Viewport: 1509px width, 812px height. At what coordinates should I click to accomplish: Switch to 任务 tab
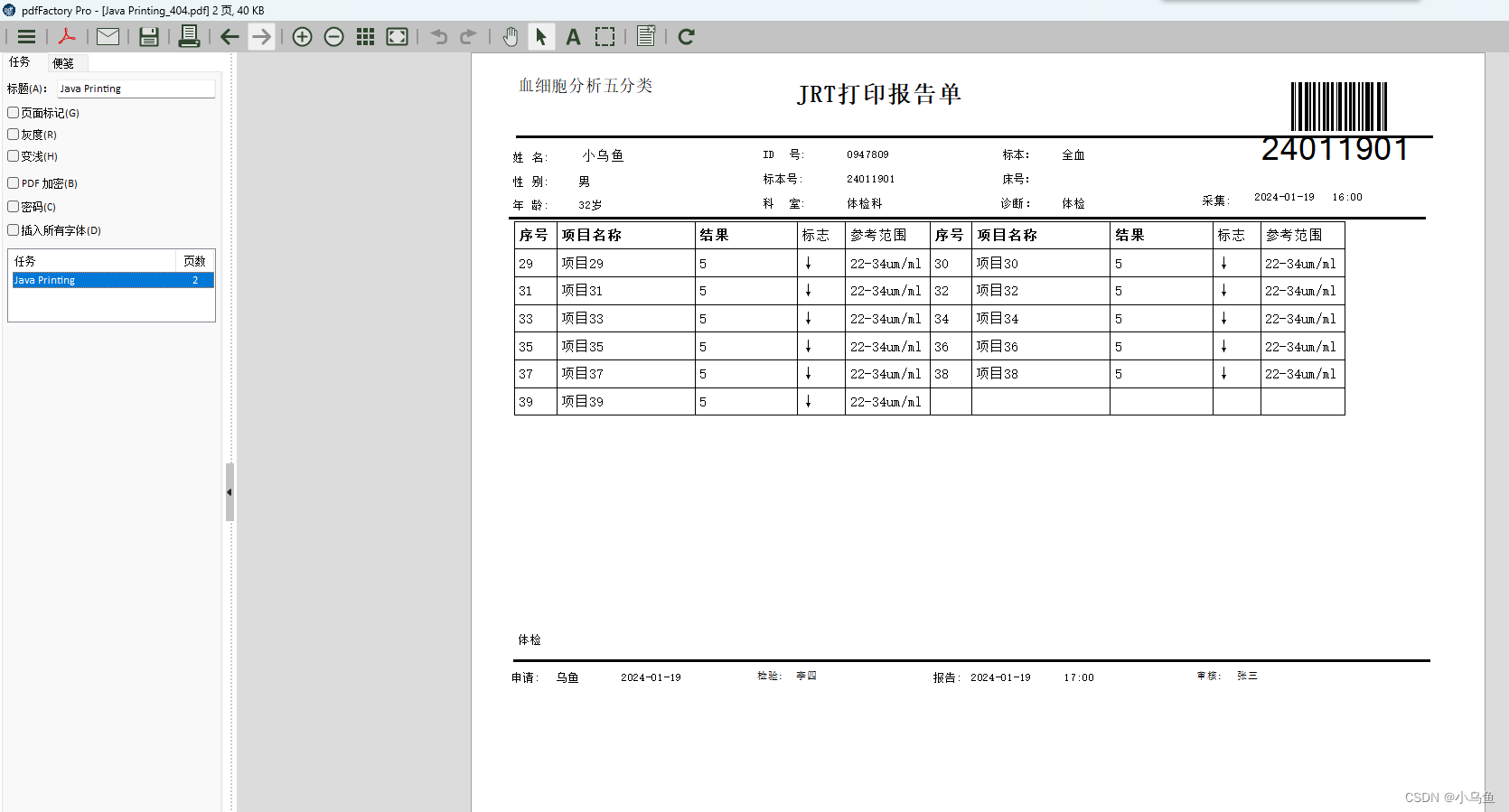[20, 62]
